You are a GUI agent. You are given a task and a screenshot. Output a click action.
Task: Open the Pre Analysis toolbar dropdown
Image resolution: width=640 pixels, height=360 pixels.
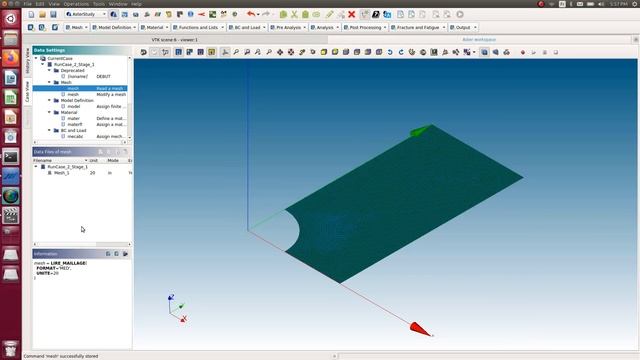click(288, 27)
